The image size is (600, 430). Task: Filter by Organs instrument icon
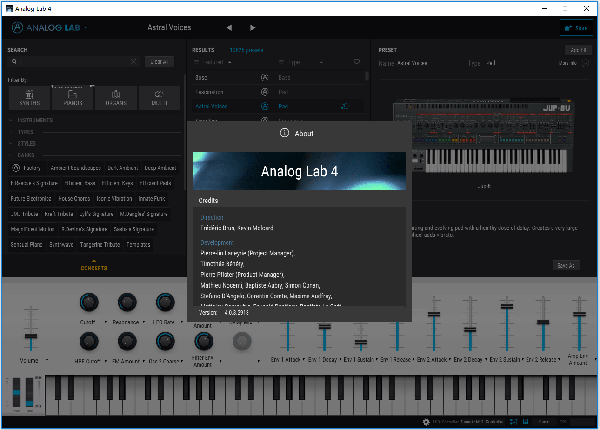(116, 98)
